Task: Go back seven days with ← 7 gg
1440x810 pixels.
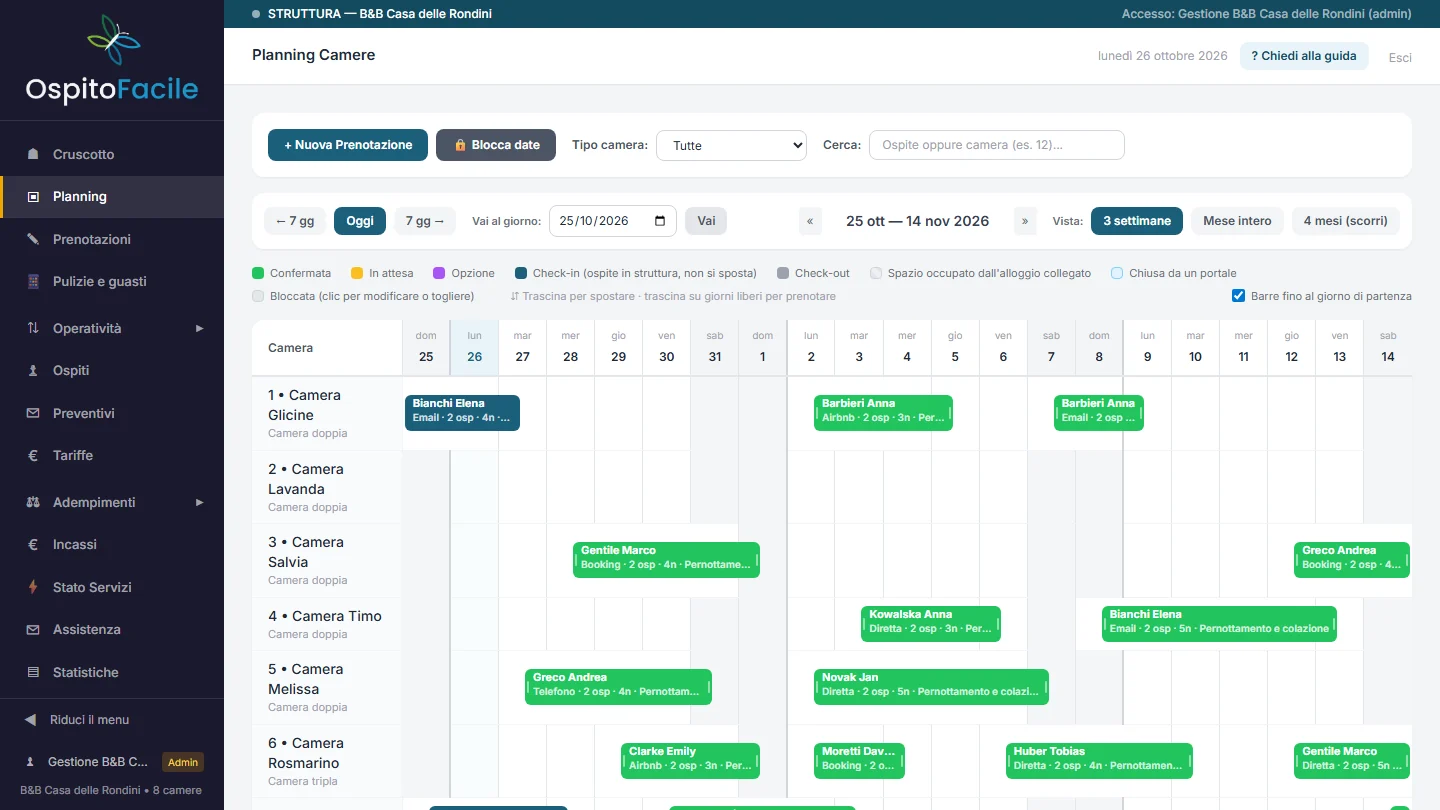Action: [x=295, y=221]
